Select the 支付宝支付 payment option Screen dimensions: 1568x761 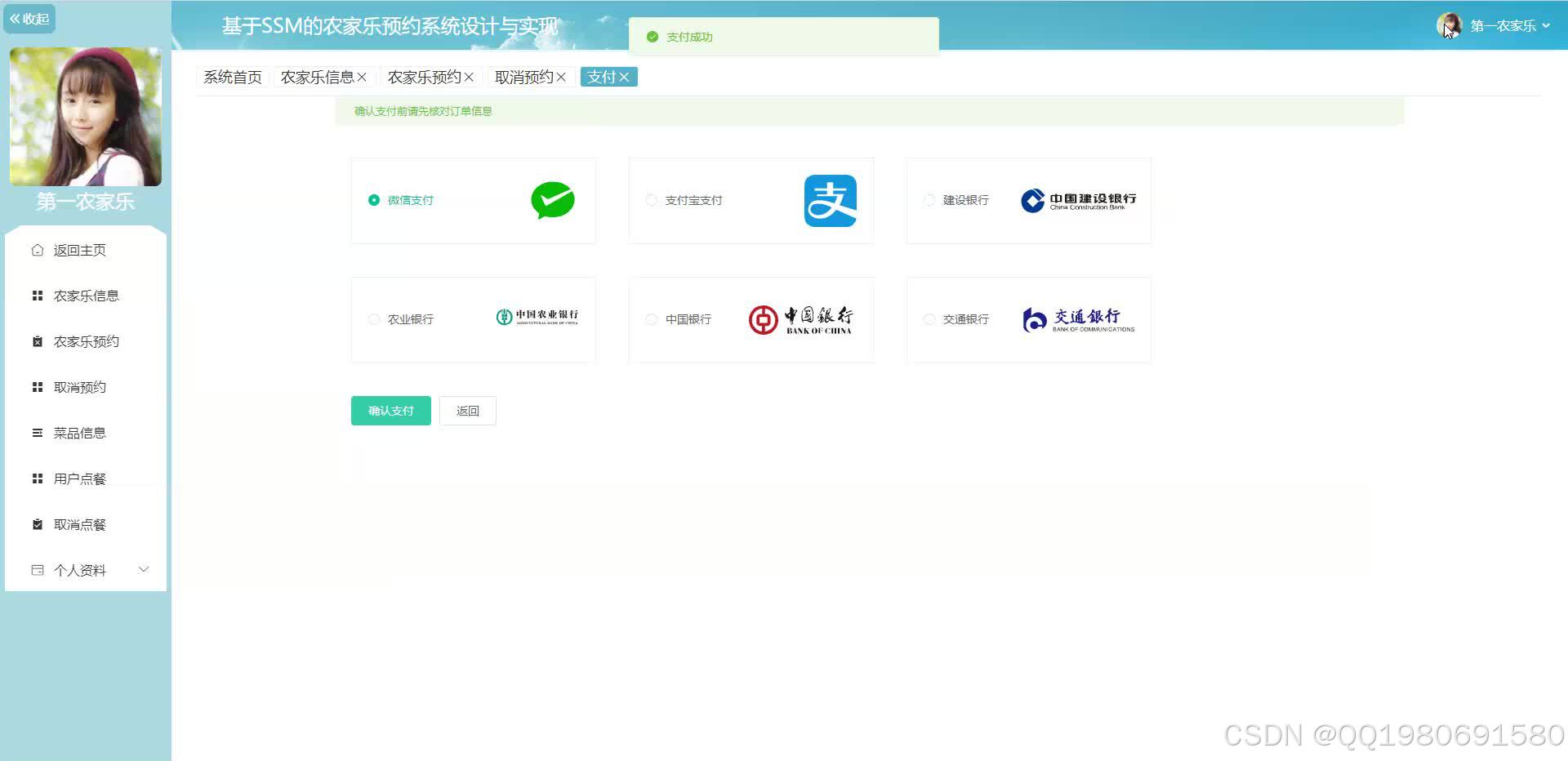point(651,200)
